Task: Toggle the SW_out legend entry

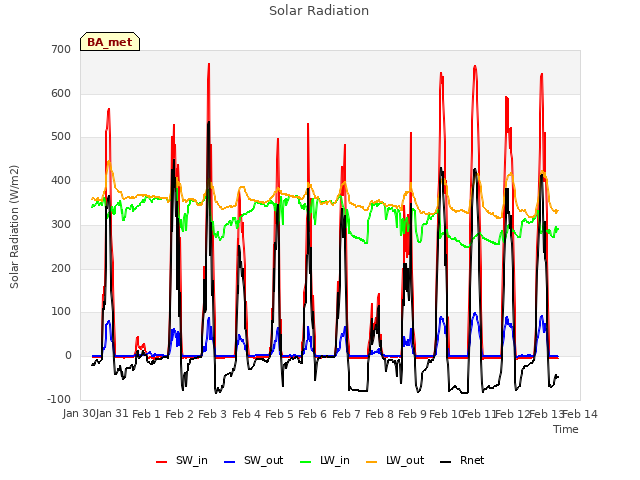Action: pos(253,461)
